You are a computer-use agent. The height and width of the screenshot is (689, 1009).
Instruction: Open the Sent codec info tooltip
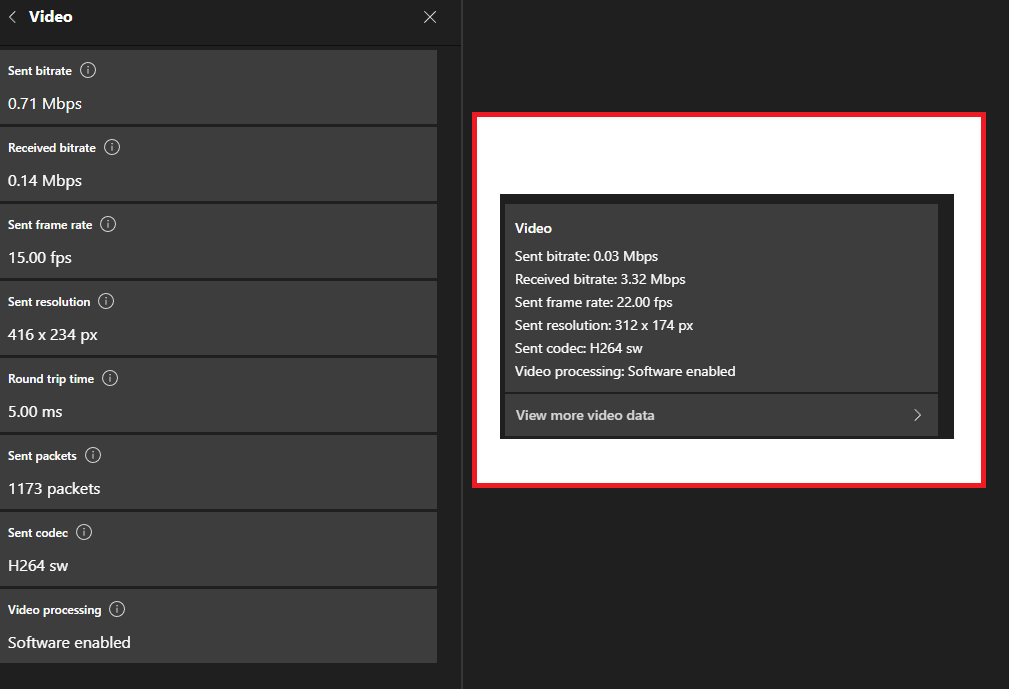[x=83, y=532]
